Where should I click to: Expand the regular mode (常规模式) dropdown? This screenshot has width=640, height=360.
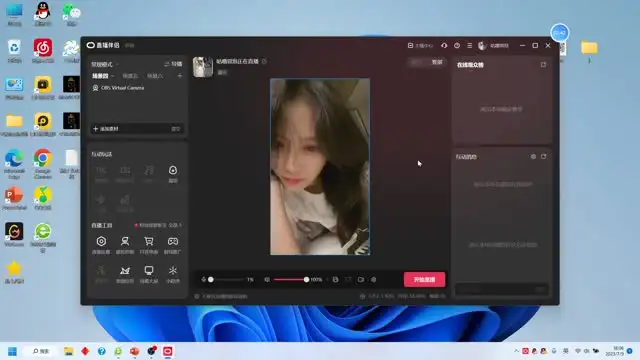(104, 64)
